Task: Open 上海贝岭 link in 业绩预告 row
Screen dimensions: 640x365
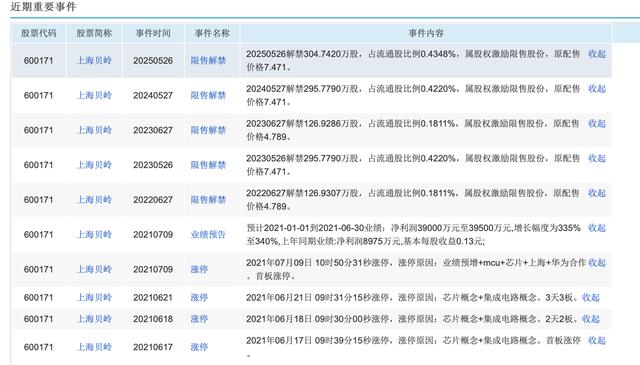Action: (94, 235)
